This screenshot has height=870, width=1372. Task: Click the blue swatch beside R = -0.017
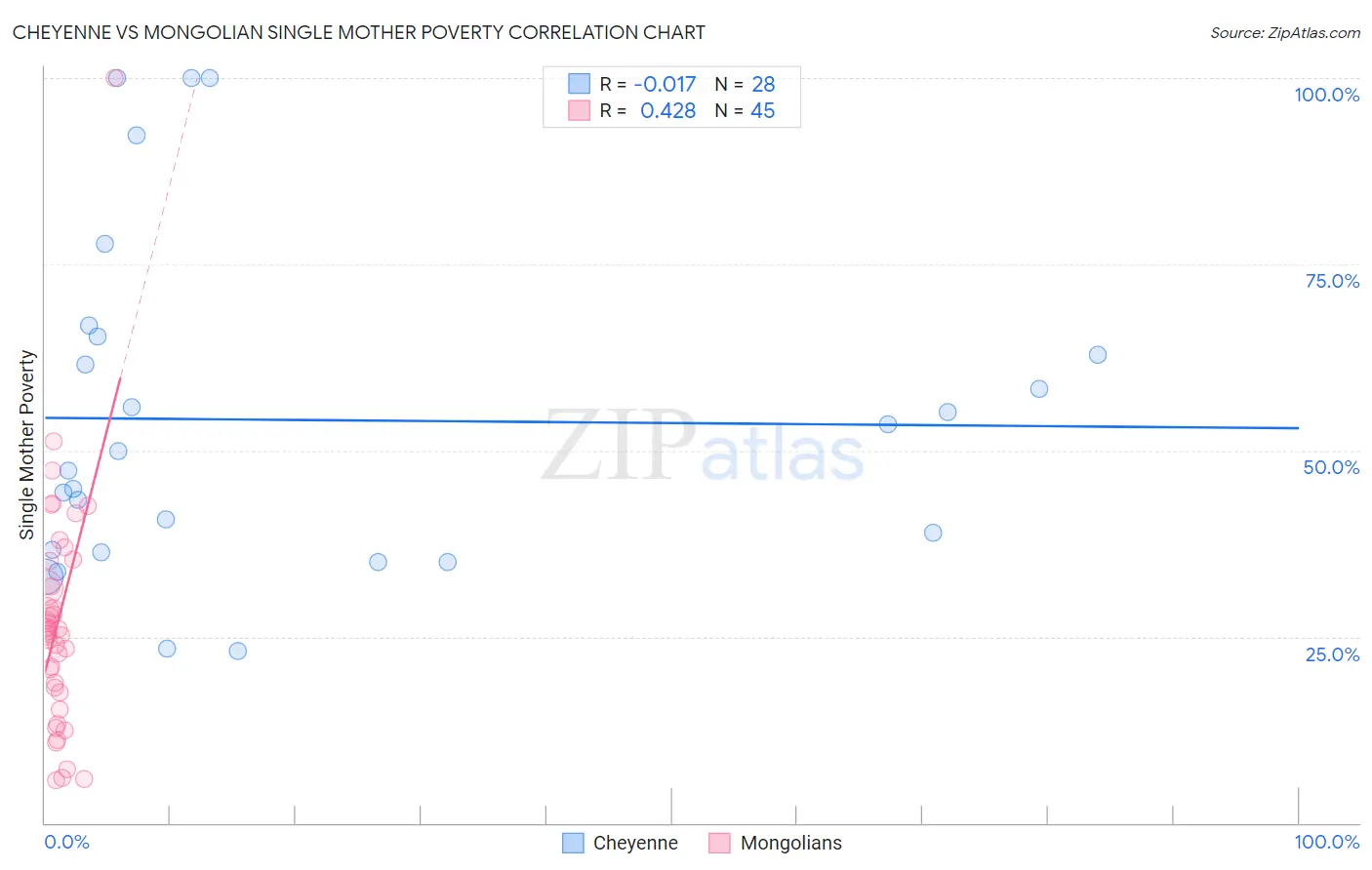pyautogui.click(x=579, y=84)
